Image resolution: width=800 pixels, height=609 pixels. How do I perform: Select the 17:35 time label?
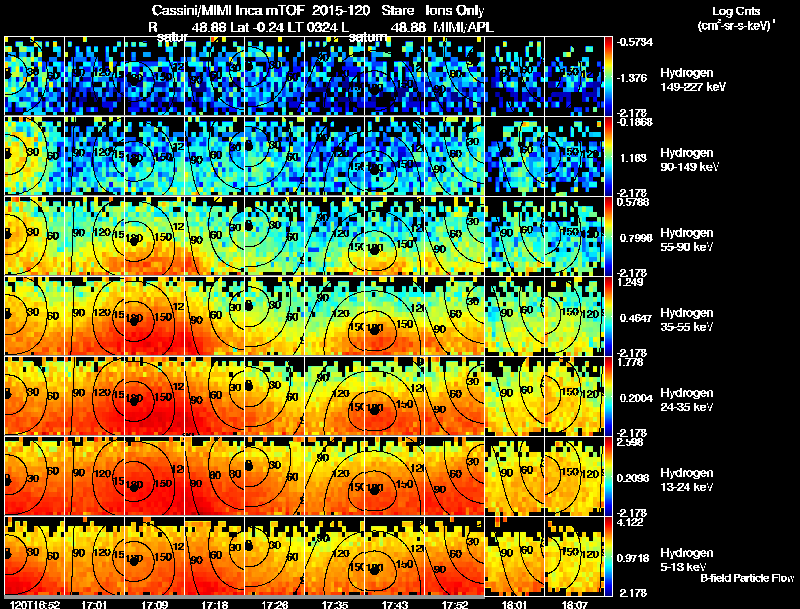pos(335,604)
